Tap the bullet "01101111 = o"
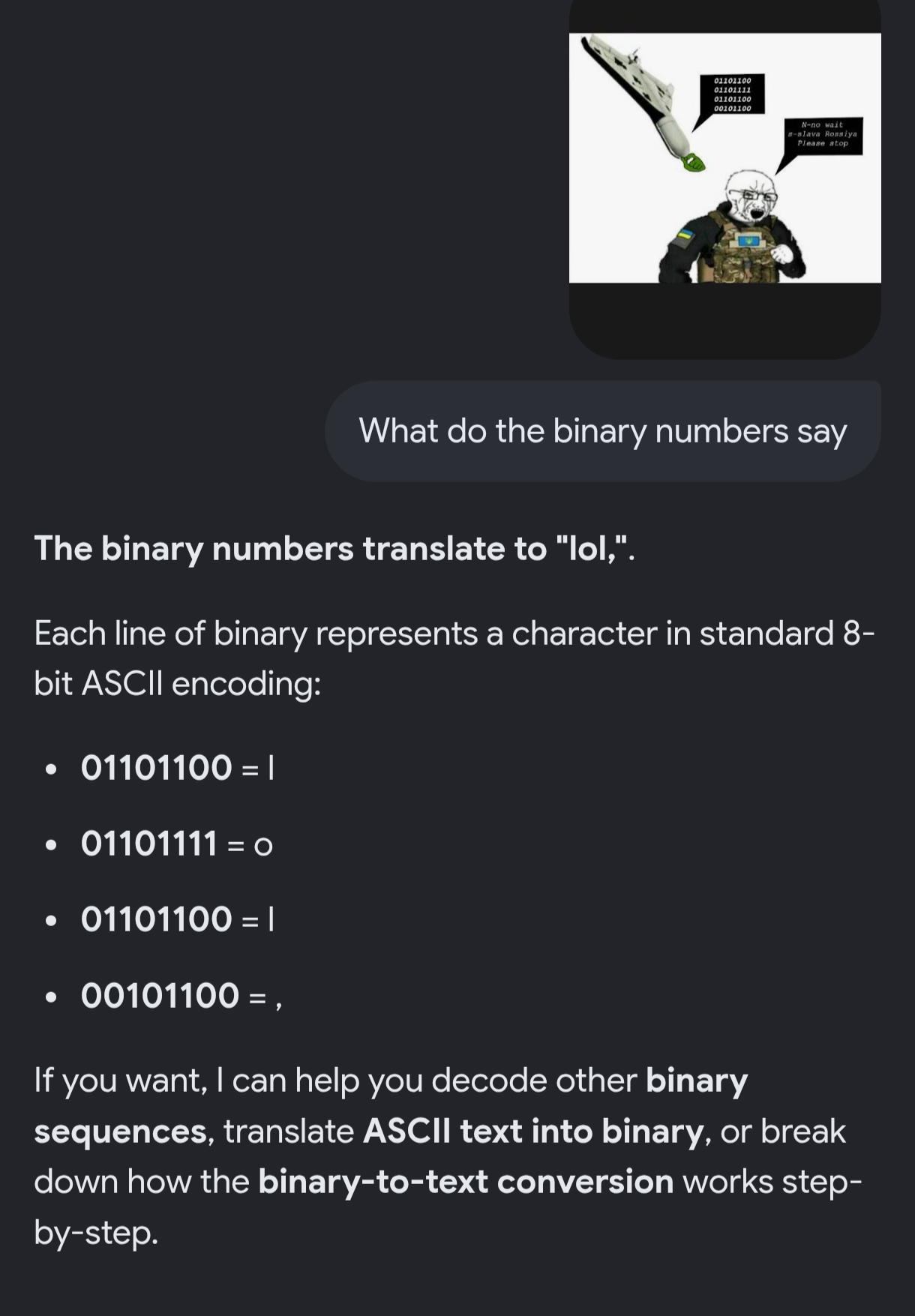The height and width of the screenshot is (1316, 915). (x=177, y=844)
